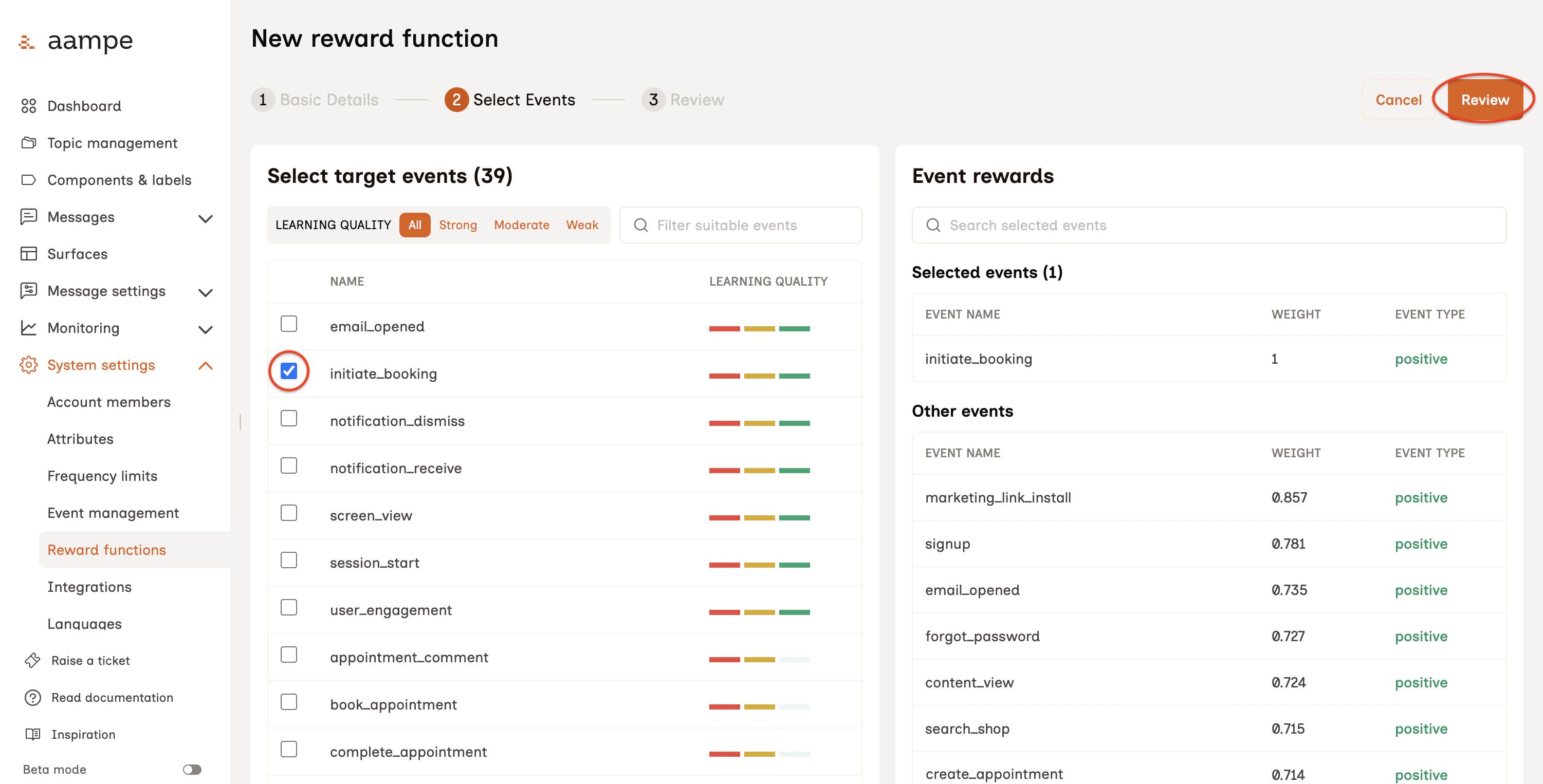Open Read documentation link
The image size is (1543, 784).
(x=112, y=698)
